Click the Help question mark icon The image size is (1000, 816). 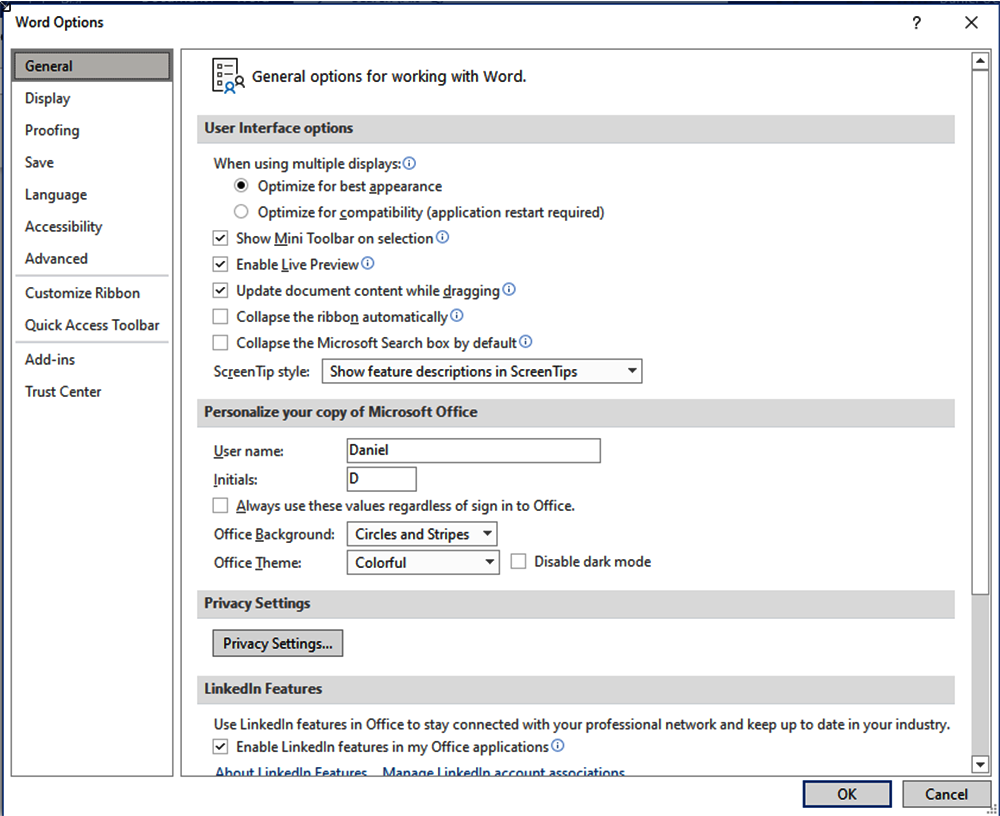coord(917,23)
